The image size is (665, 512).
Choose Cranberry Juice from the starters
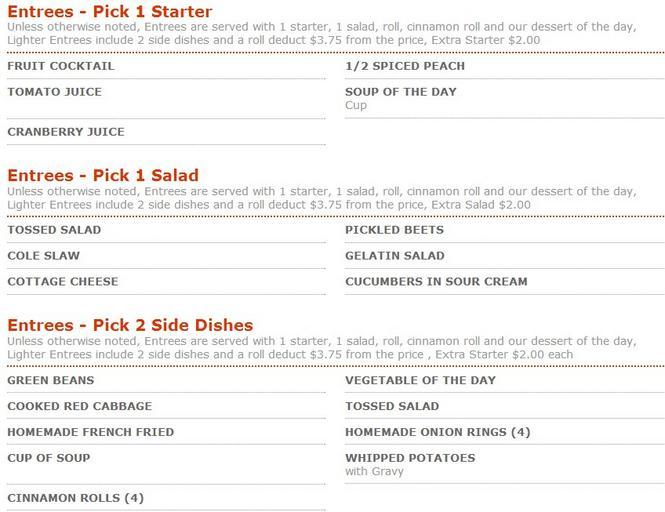click(66, 132)
